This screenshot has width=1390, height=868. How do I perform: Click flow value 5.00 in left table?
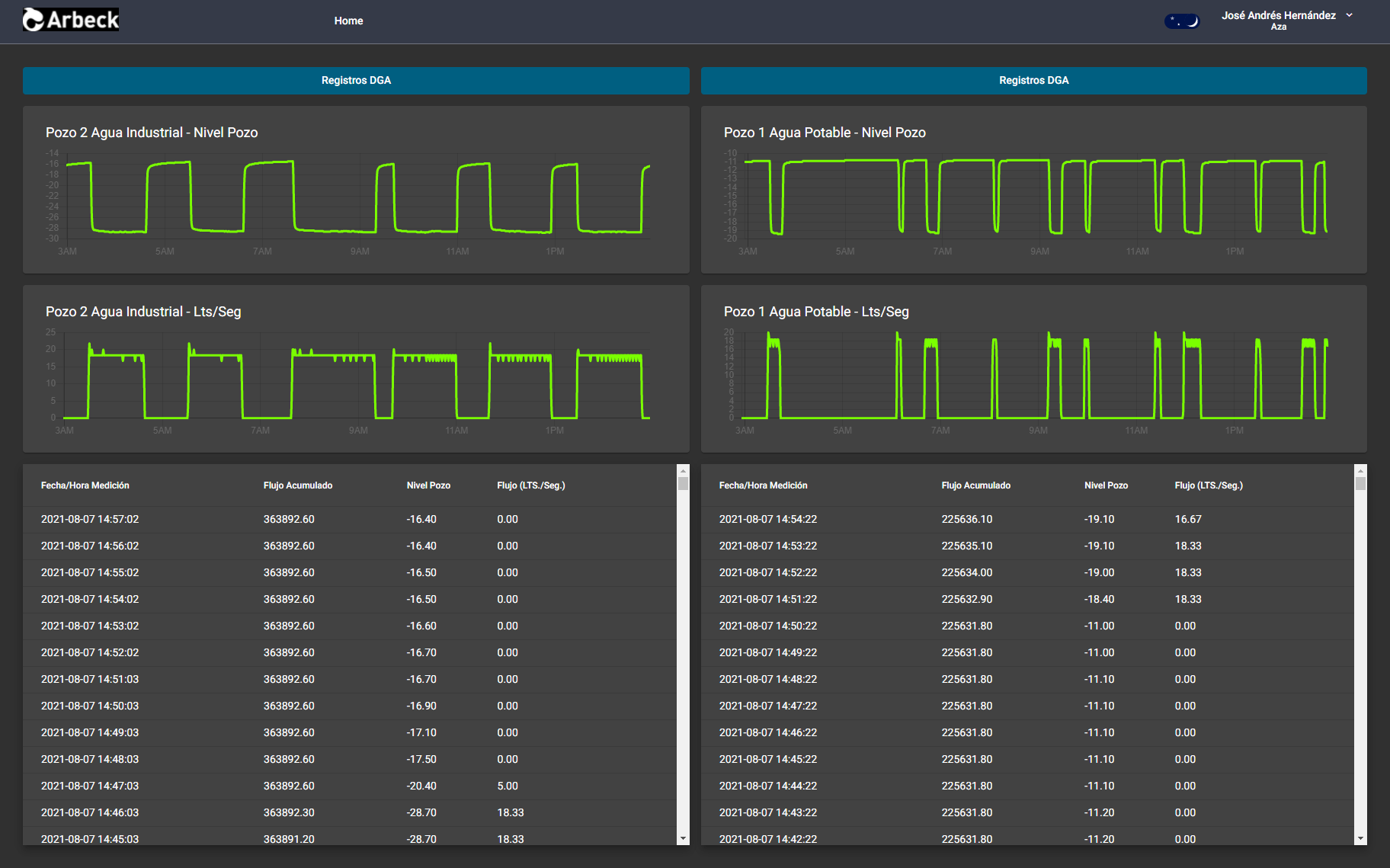pyautogui.click(x=508, y=786)
